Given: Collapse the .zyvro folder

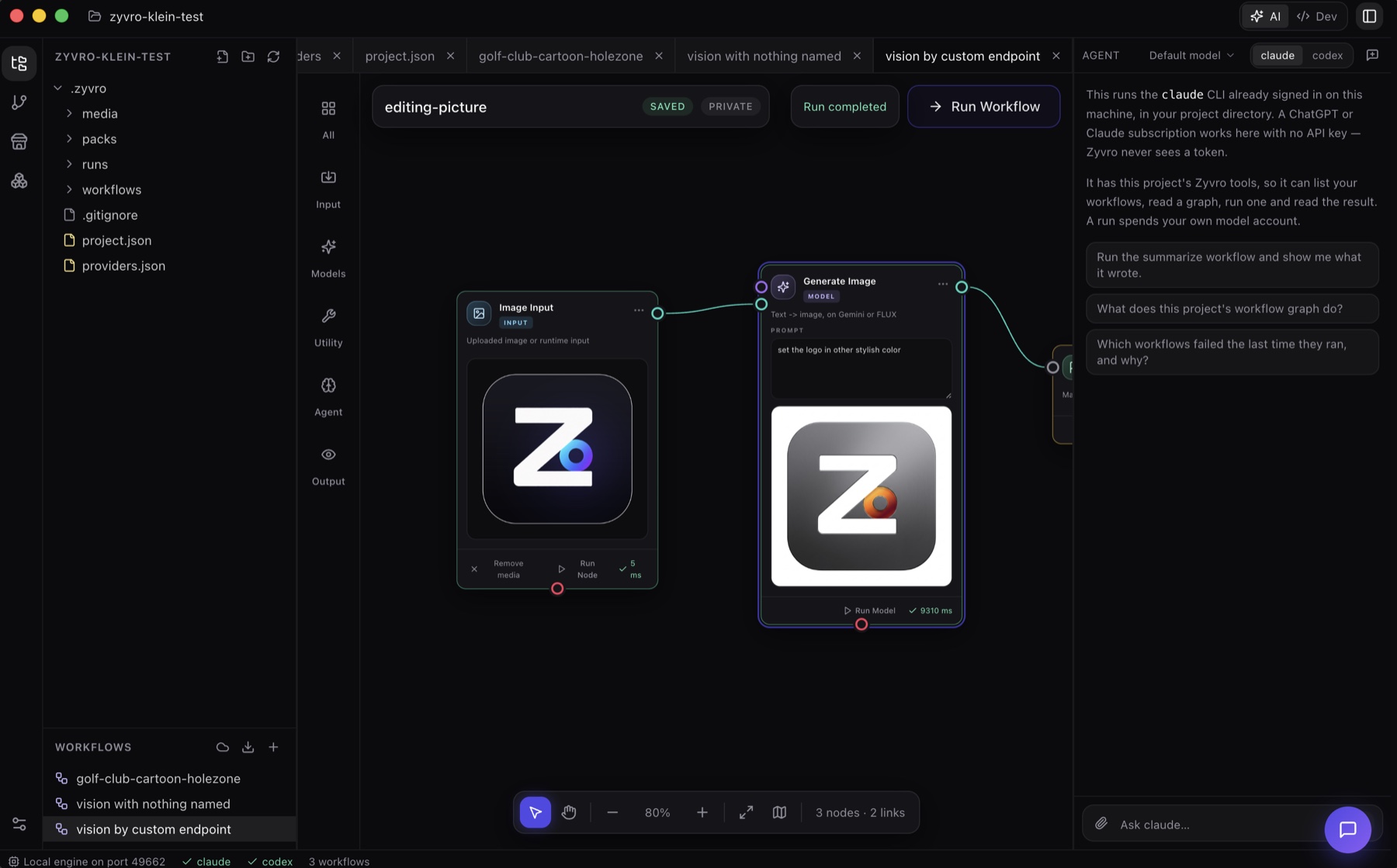Looking at the screenshot, I should pyautogui.click(x=57, y=88).
